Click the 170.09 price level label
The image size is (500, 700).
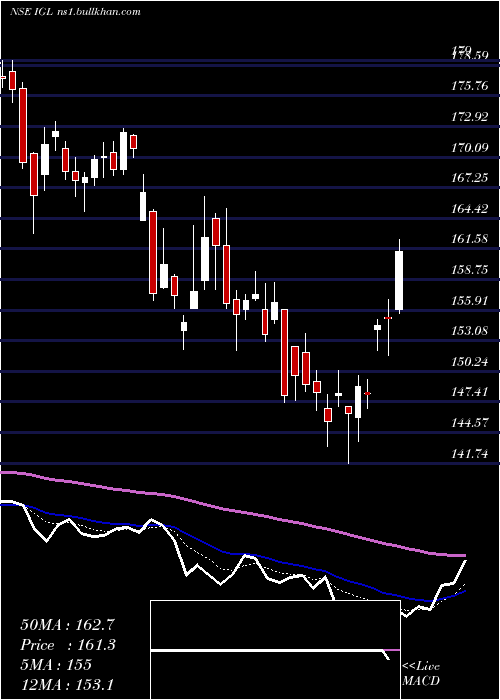coord(469,147)
